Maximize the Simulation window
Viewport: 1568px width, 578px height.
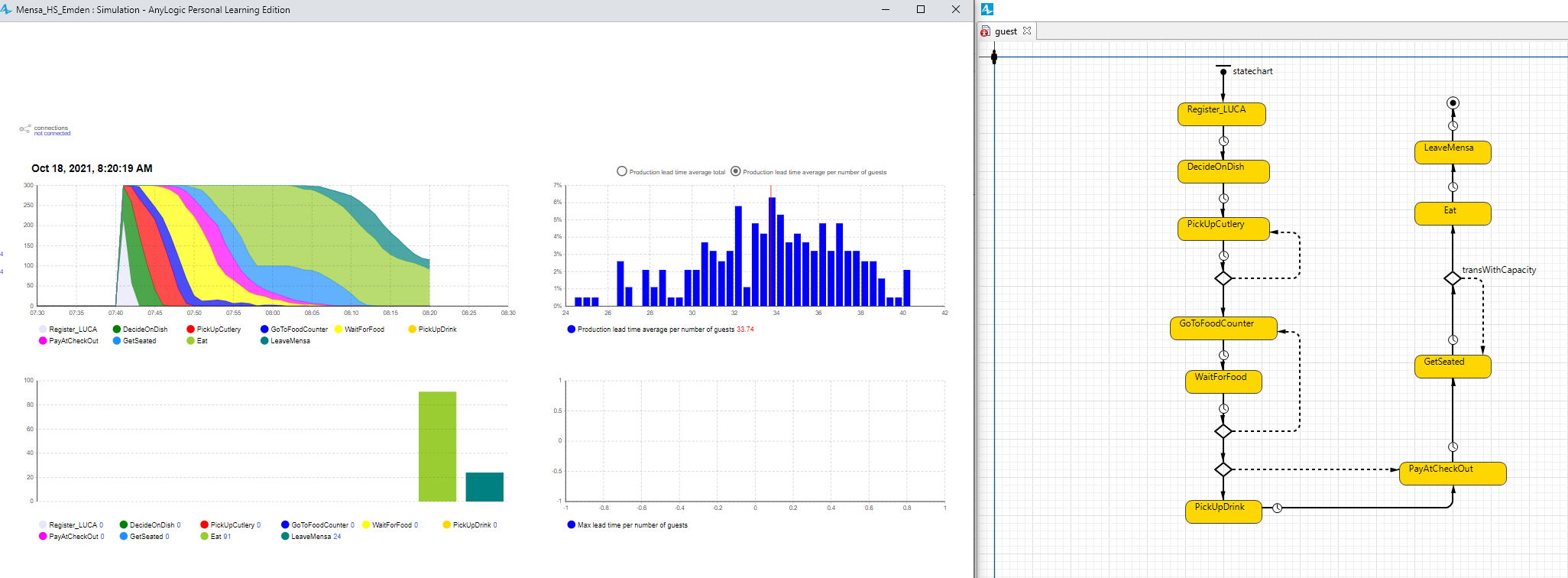coord(921,10)
